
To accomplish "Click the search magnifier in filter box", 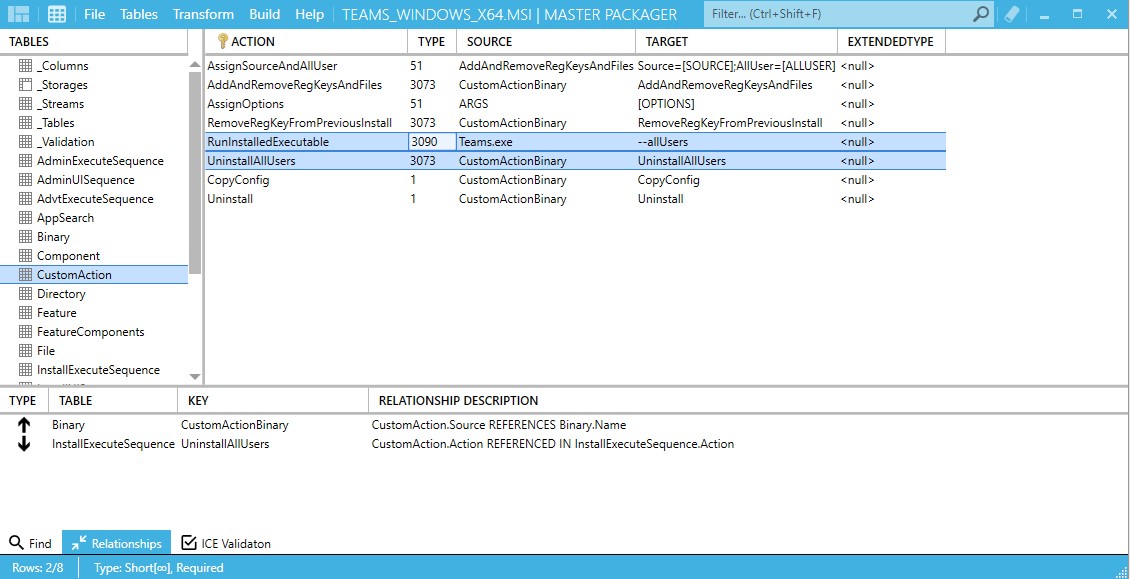I will coord(981,14).
